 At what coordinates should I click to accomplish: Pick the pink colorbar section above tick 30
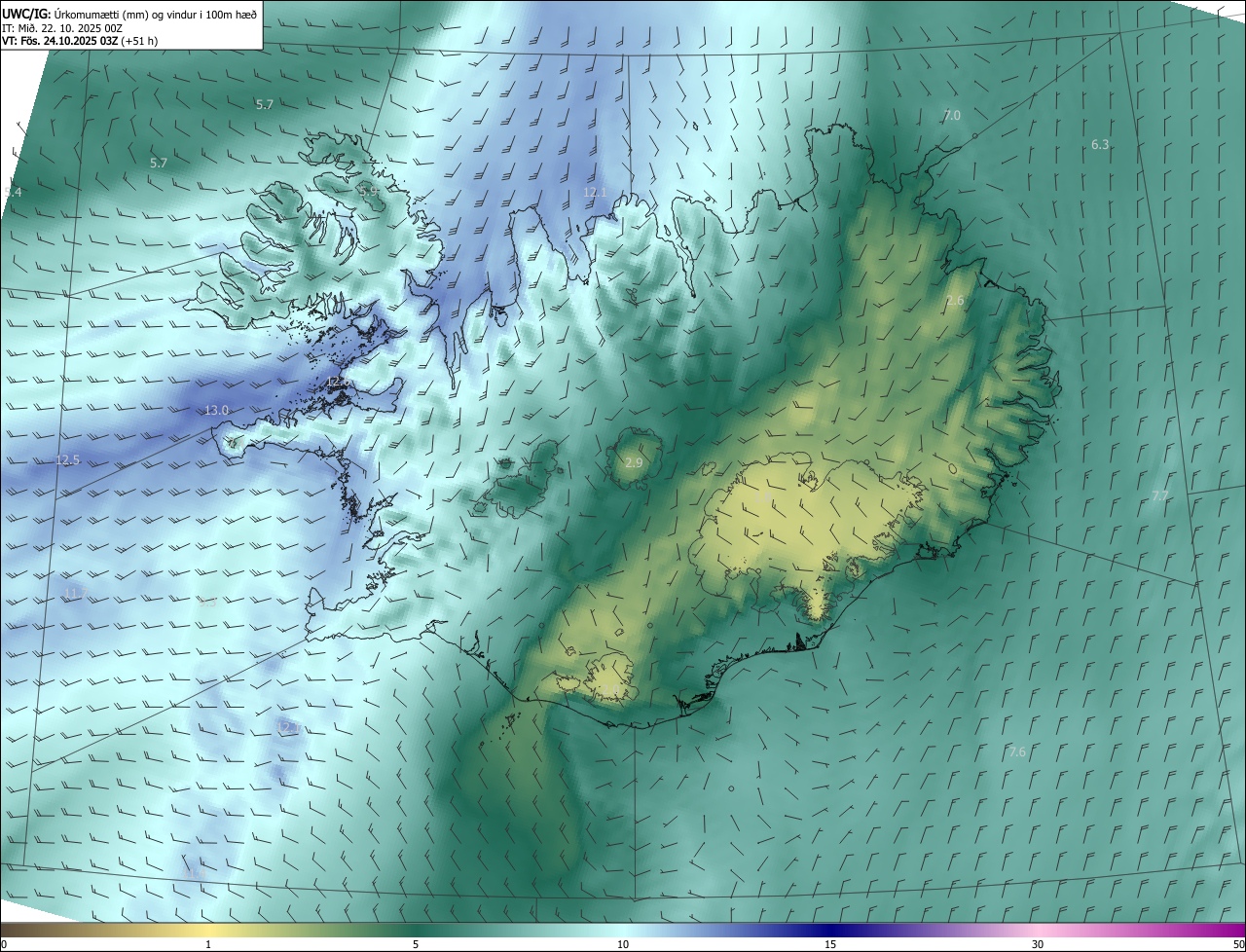pyautogui.click(x=1038, y=930)
